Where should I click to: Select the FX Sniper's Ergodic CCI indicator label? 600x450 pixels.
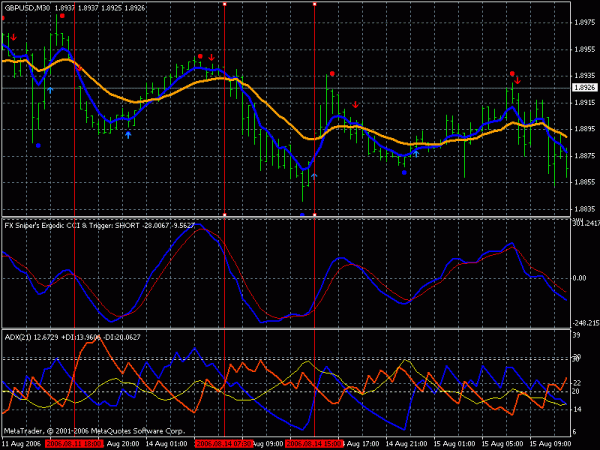99,225
